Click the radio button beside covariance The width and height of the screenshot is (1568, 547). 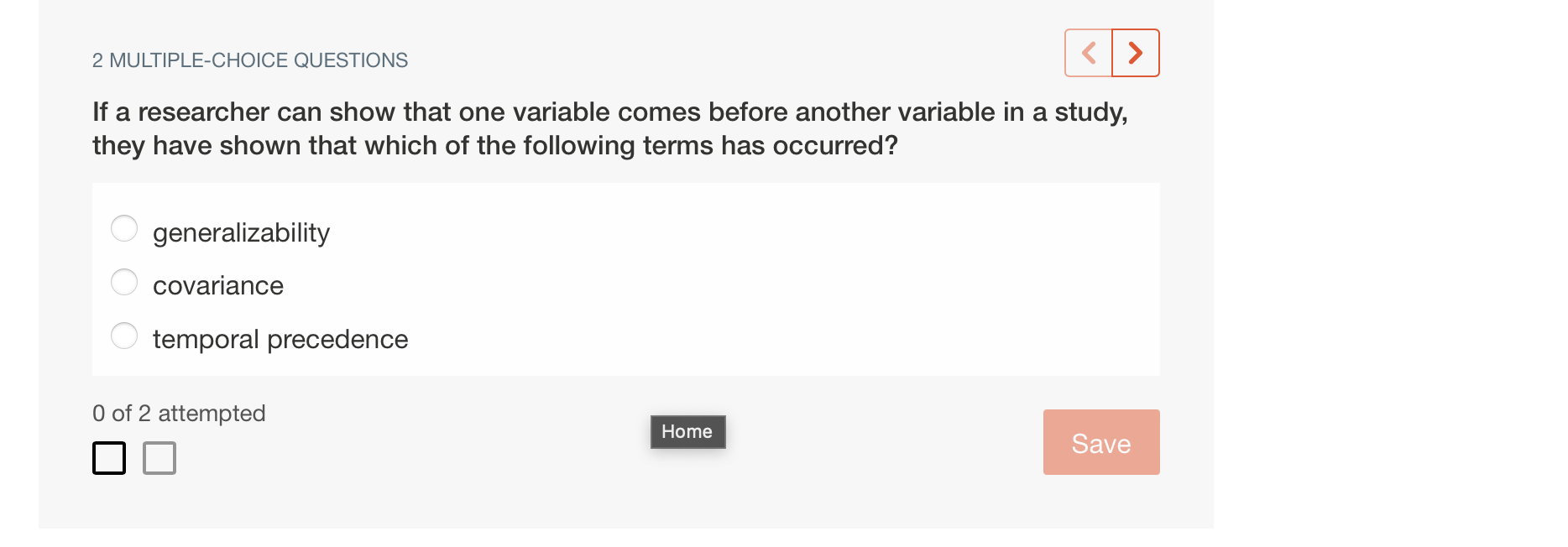tap(123, 282)
